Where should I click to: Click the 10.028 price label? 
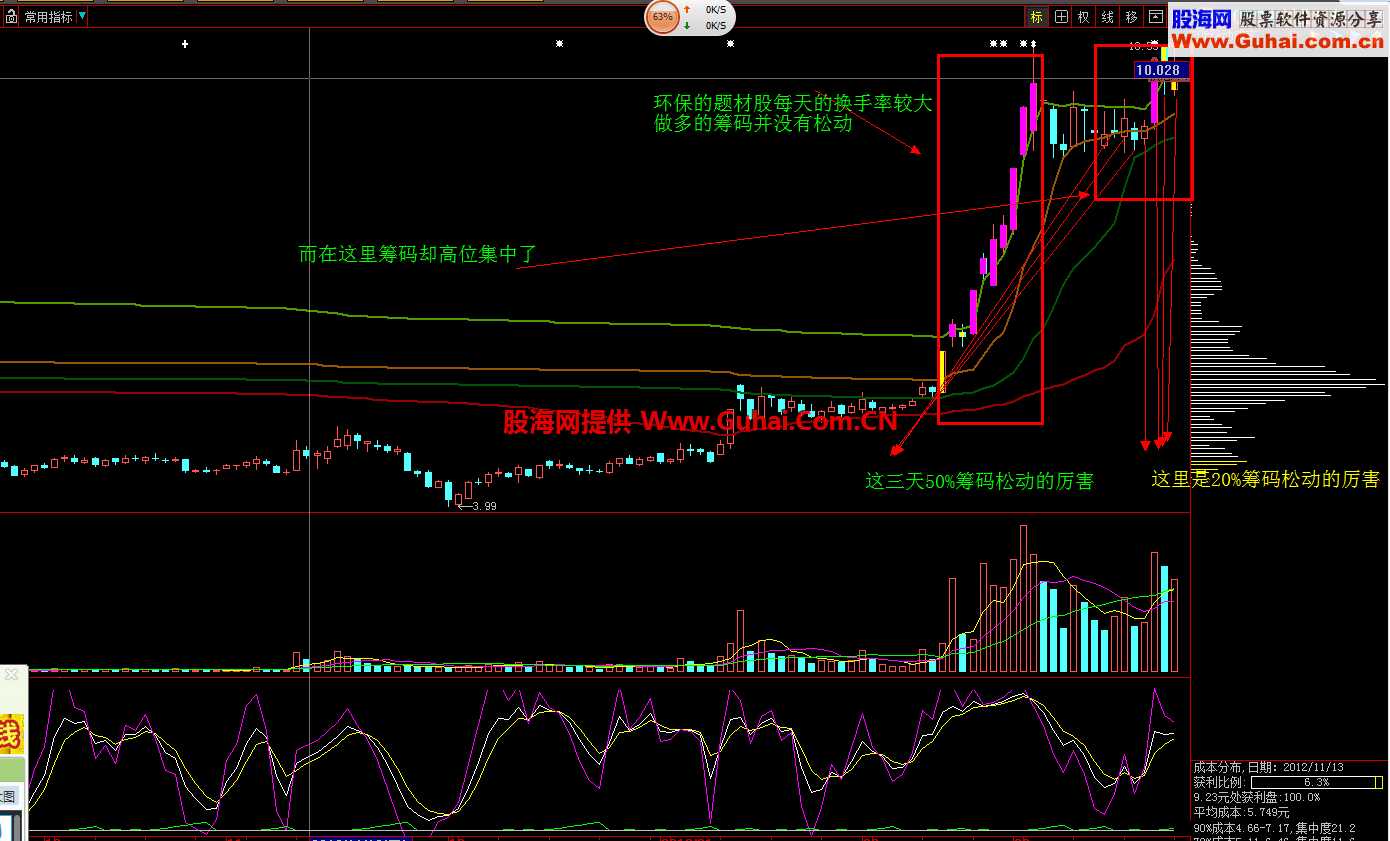point(1162,70)
